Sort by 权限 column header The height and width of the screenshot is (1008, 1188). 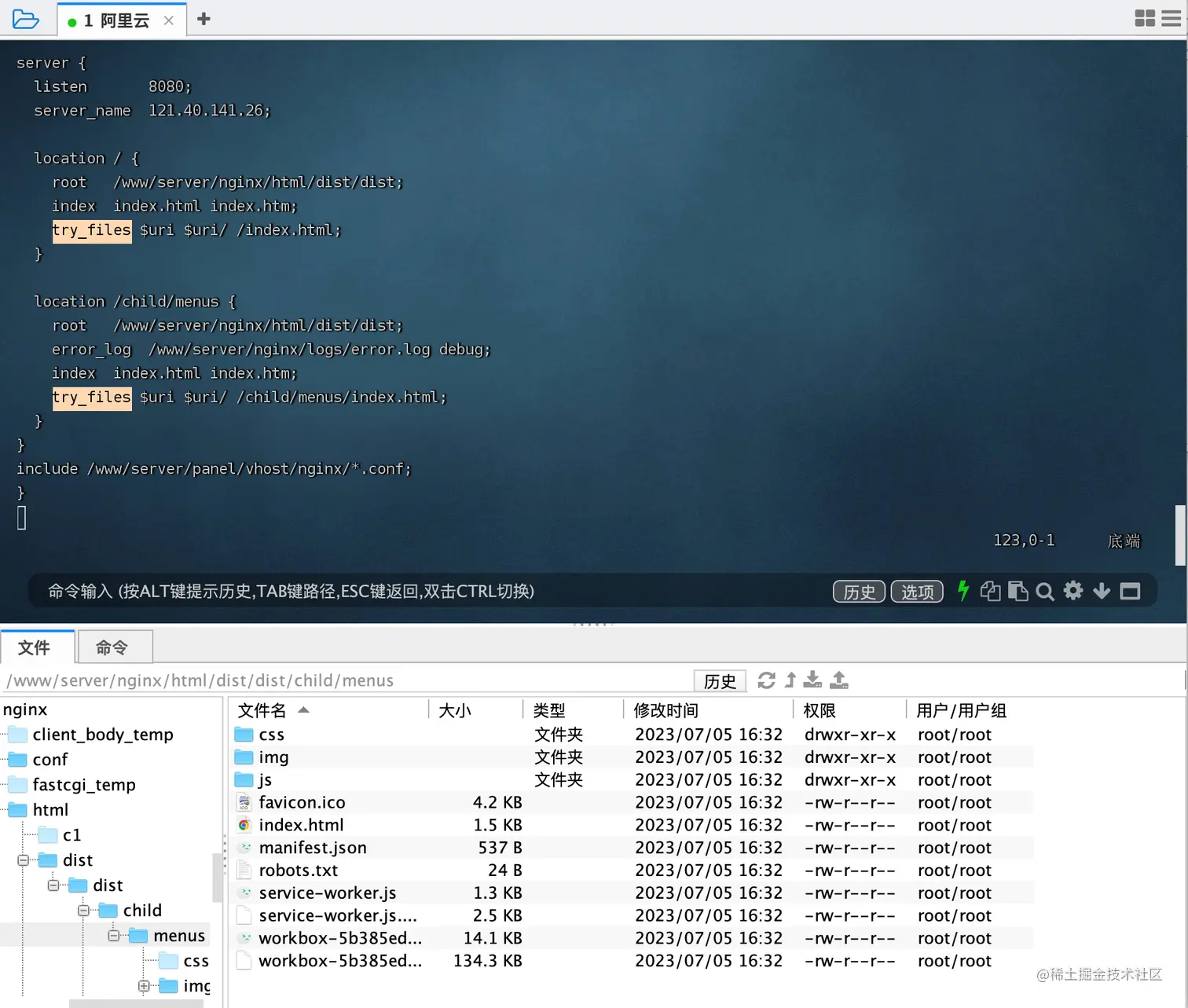pyautogui.click(x=850, y=710)
